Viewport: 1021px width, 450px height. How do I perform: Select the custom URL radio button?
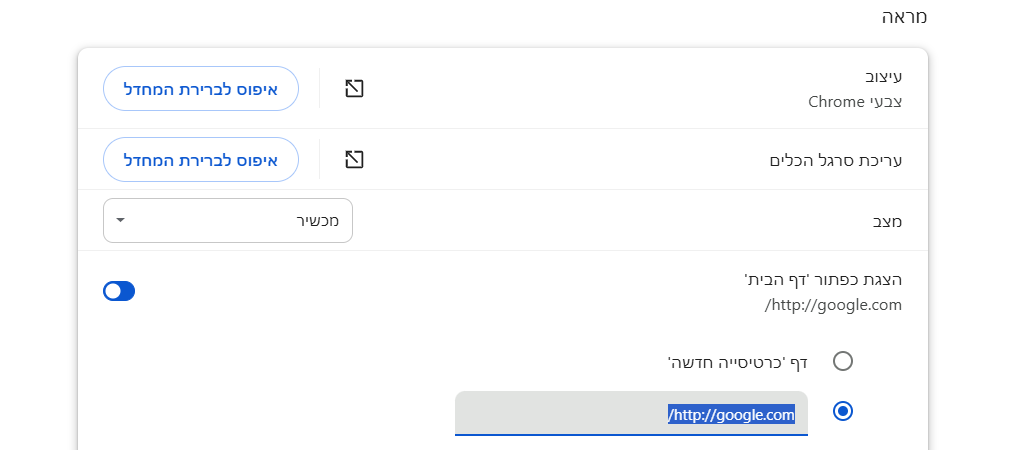pyautogui.click(x=843, y=411)
